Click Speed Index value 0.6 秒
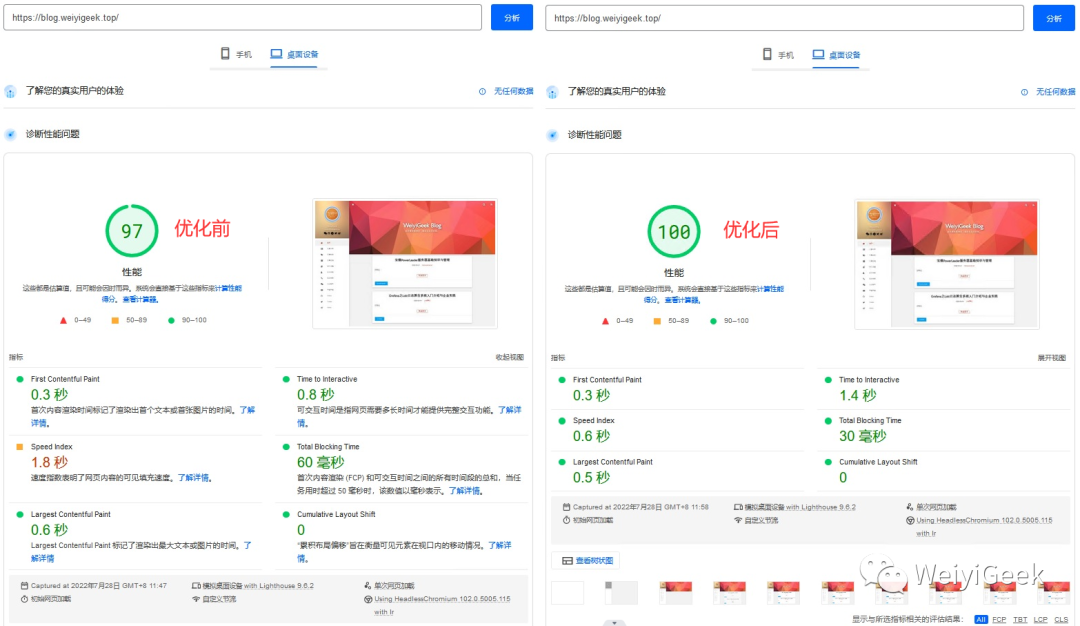1080x626 pixels. (x=592, y=436)
